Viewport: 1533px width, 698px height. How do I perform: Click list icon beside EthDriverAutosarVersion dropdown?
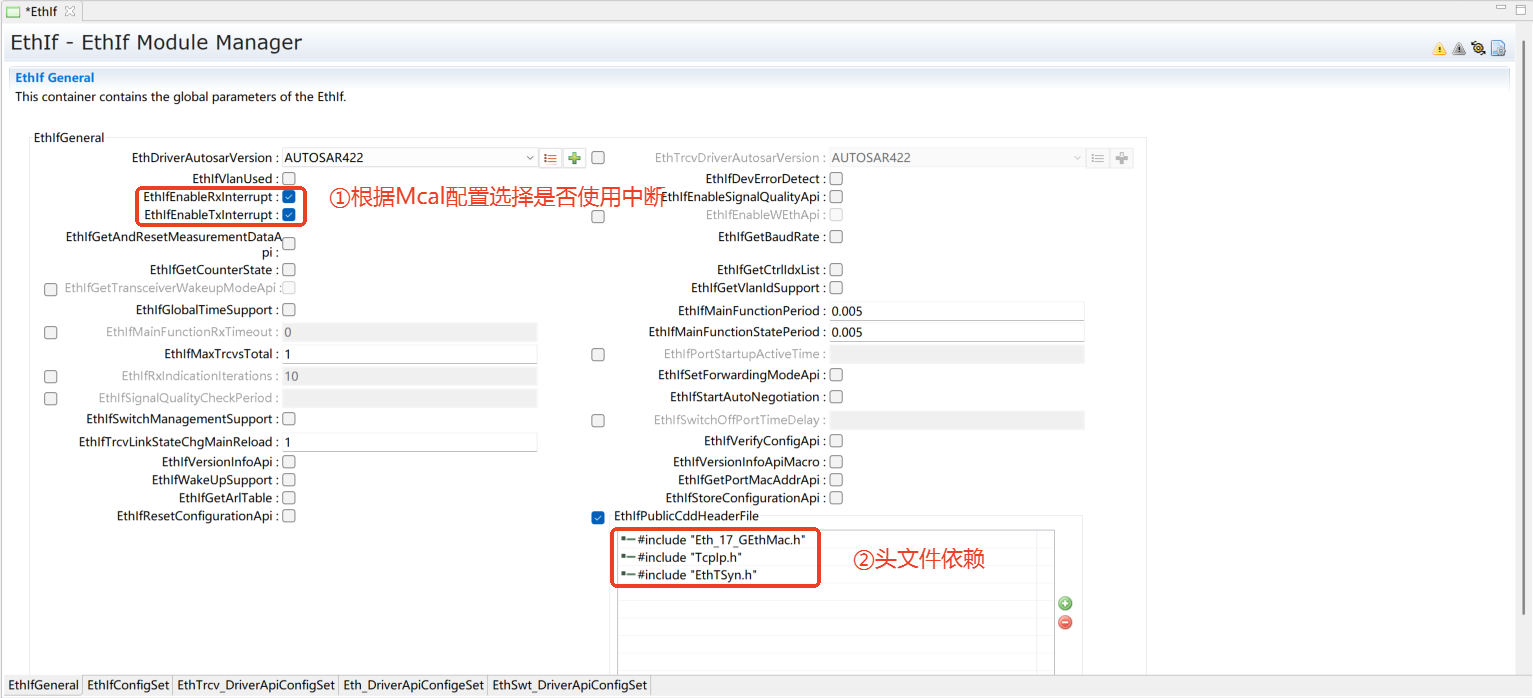550,158
